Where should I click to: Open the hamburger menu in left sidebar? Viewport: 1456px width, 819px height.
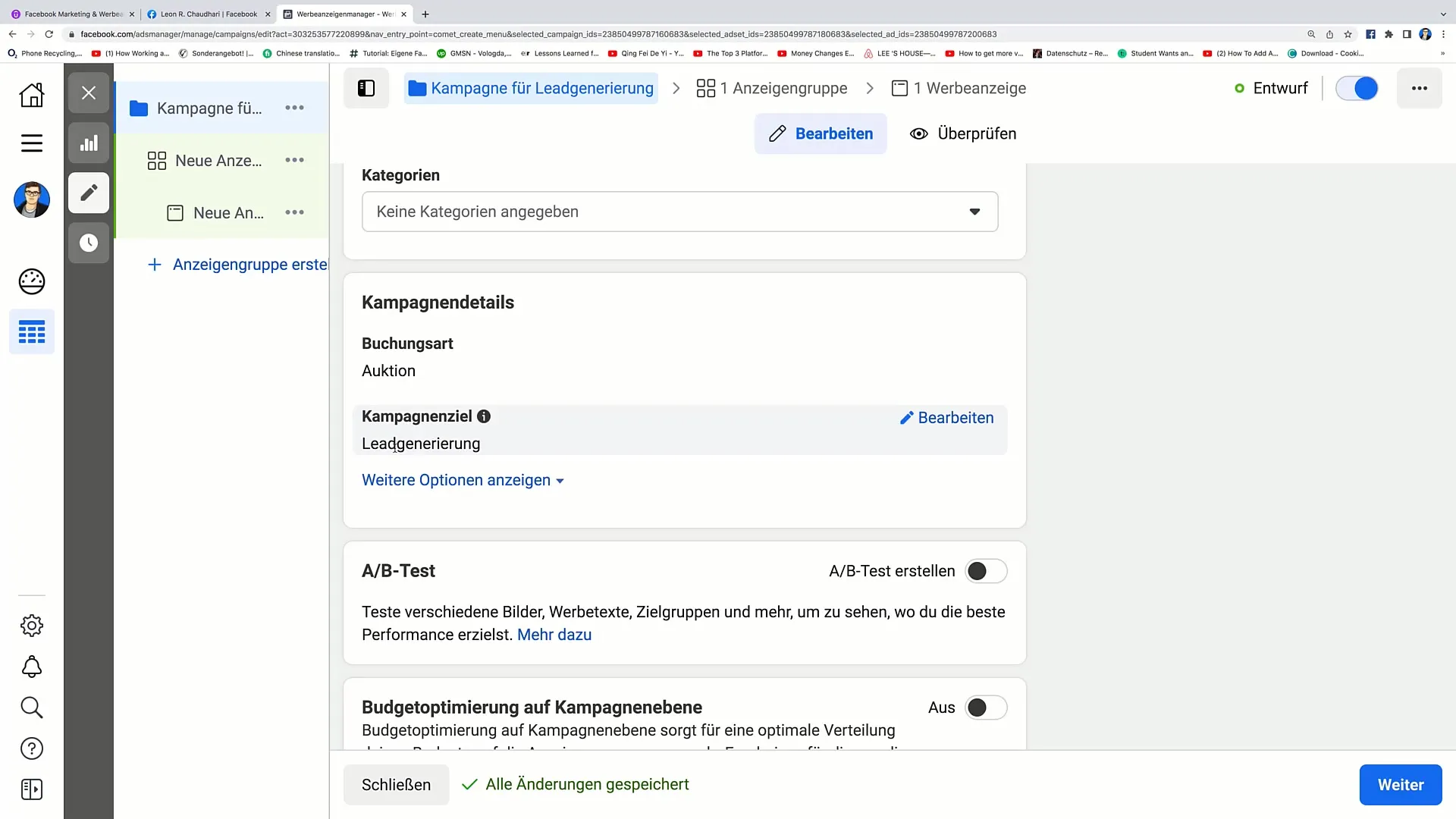[x=31, y=143]
